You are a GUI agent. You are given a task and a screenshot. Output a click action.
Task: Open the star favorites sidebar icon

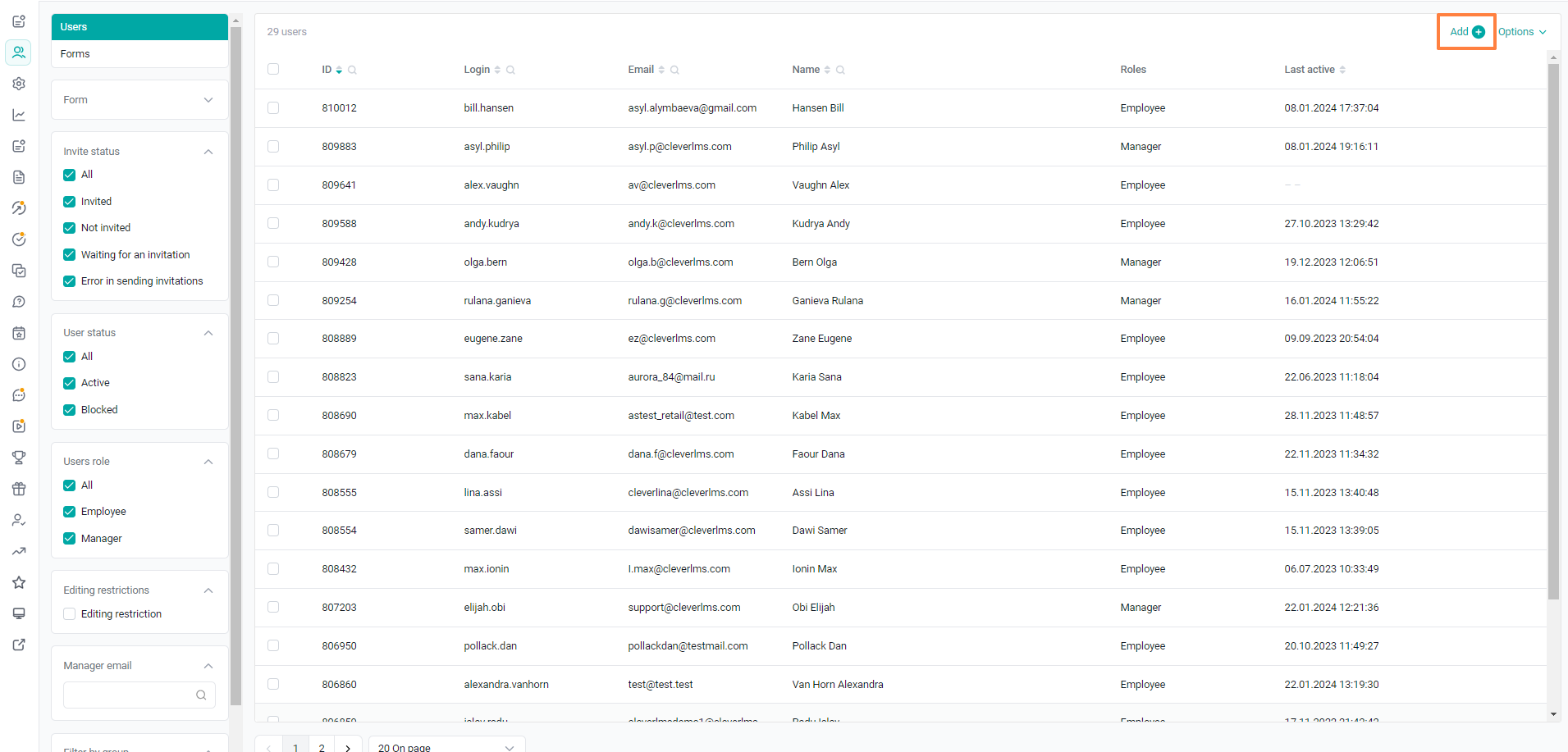point(19,582)
